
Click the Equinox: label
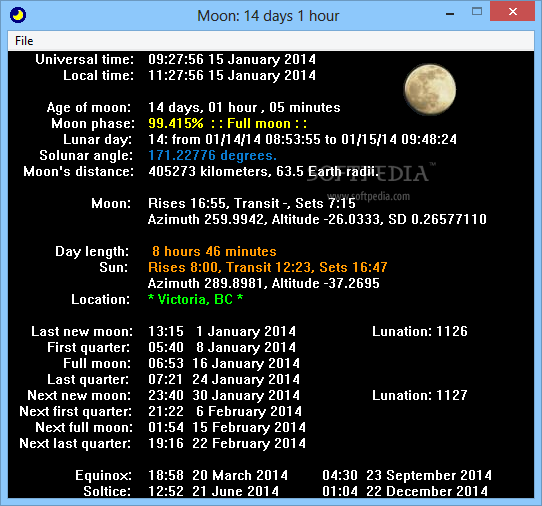104,475
